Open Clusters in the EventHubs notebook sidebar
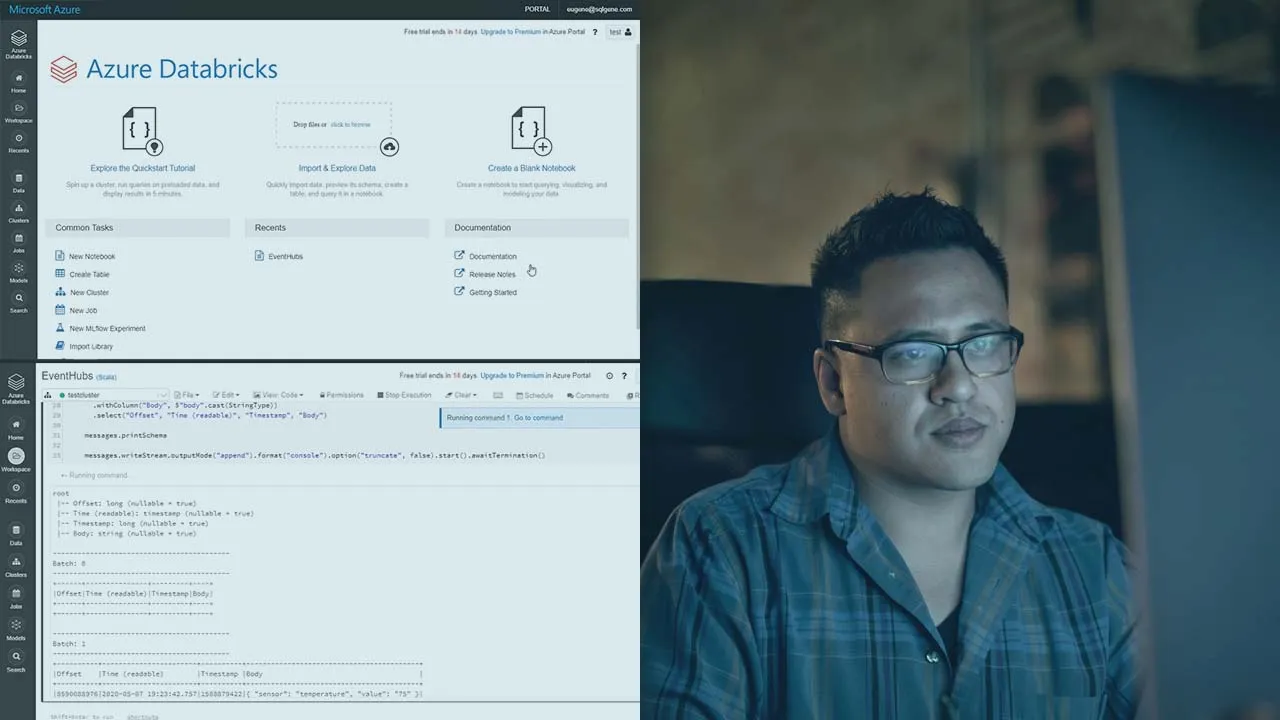The width and height of the screenshot is (1280, 720). 16,566
